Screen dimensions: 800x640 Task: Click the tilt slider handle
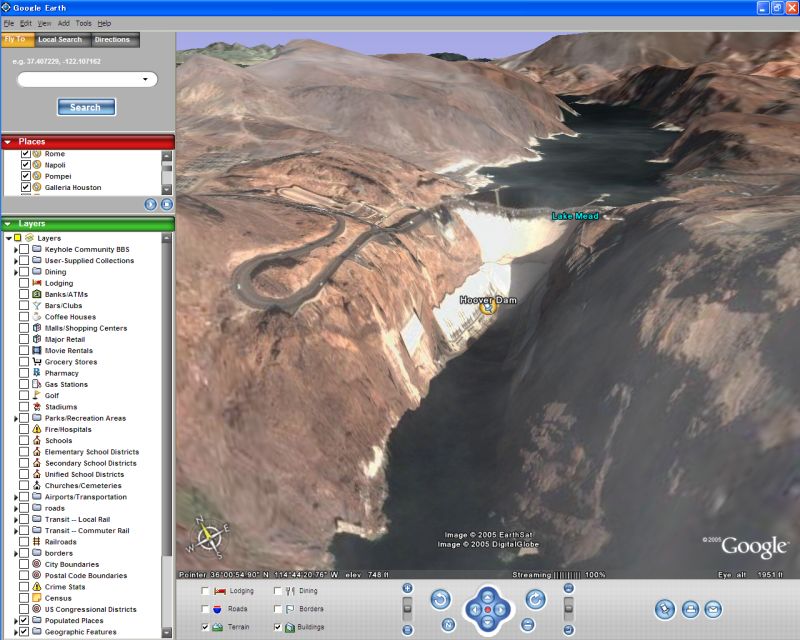click(568, 606)
